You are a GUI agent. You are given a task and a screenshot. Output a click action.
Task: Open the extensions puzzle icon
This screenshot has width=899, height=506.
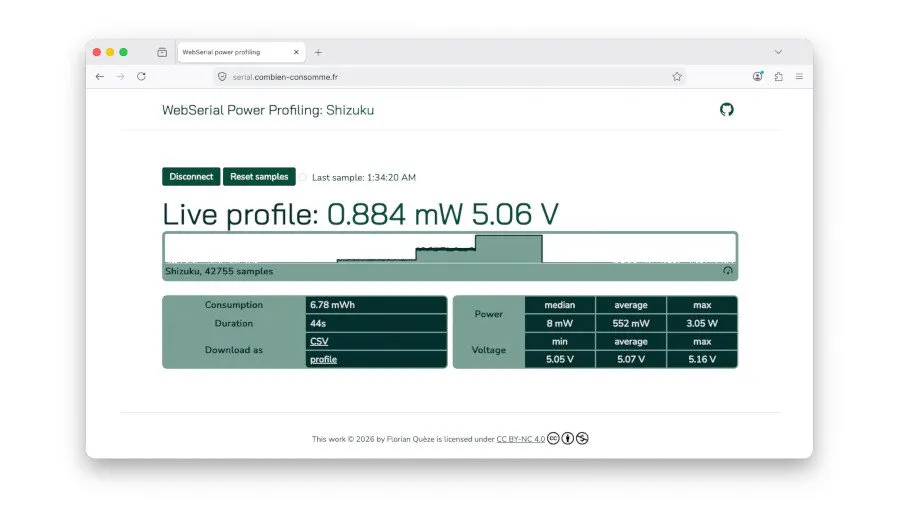[779, 76]
